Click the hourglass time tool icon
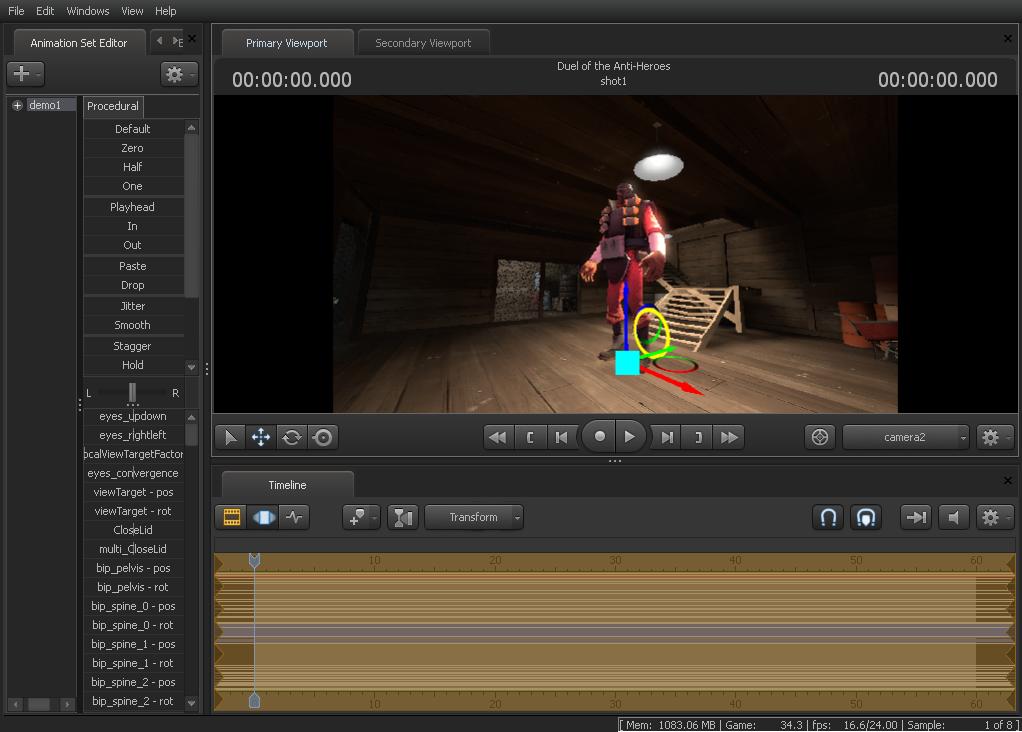Viewport: 1022px width, 732px height. [x=402, y=517]
